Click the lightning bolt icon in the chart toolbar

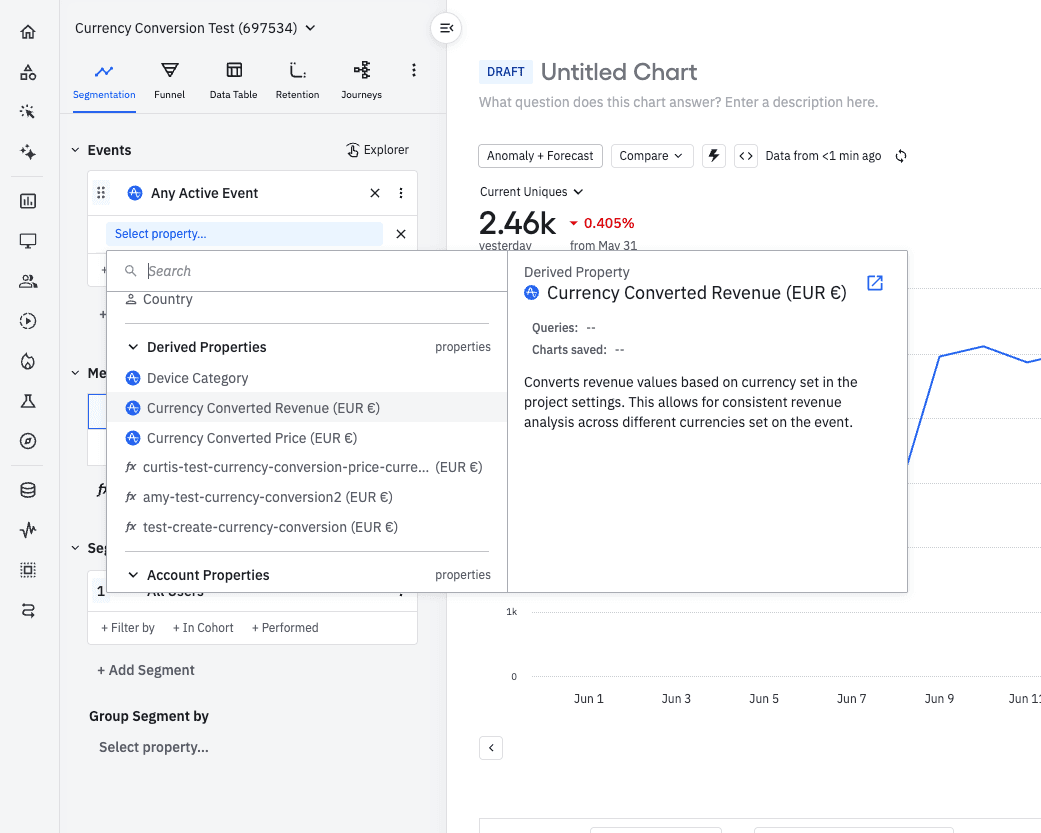pos(713,156)
